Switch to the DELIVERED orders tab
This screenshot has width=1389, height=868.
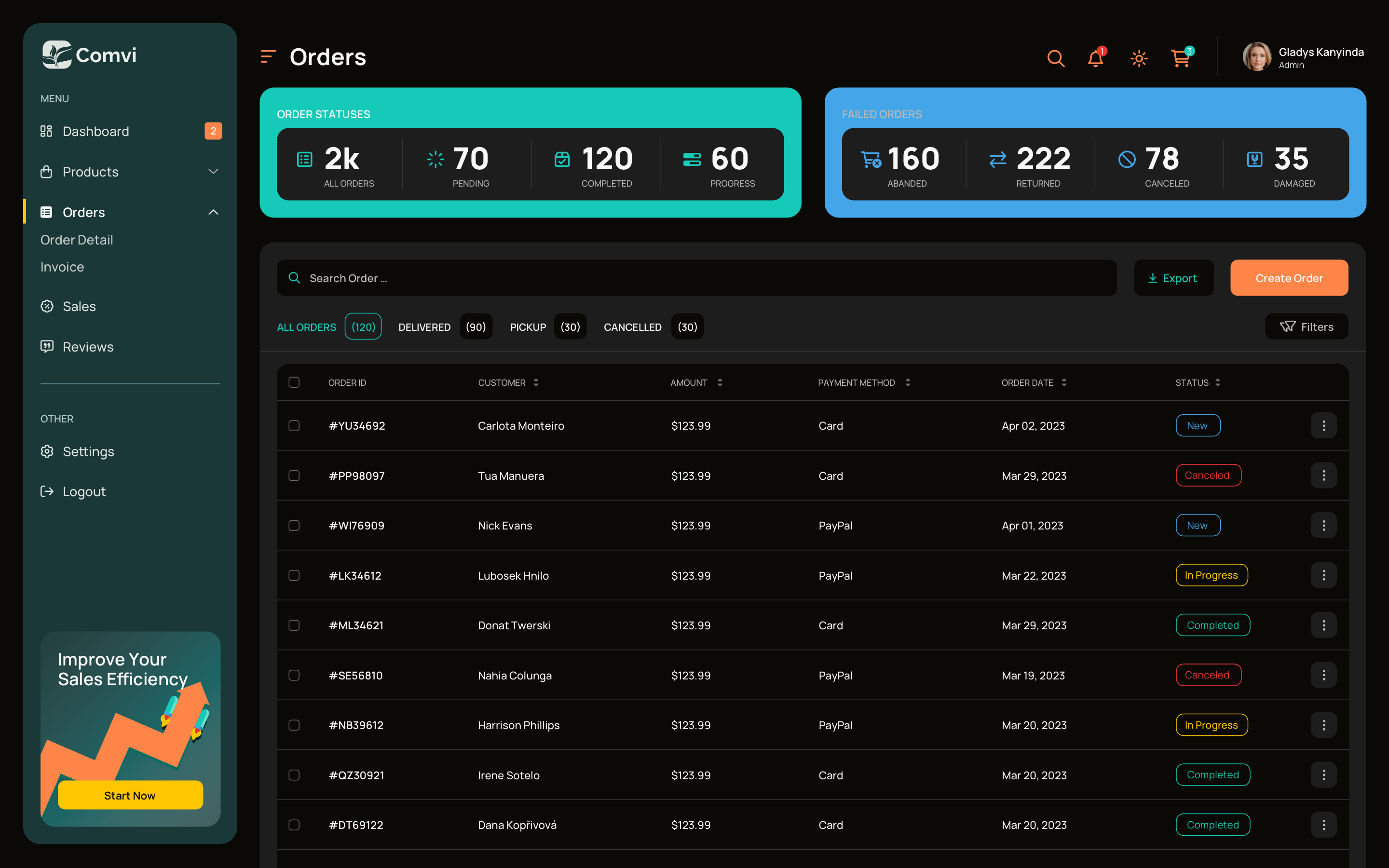click(424, 326)
